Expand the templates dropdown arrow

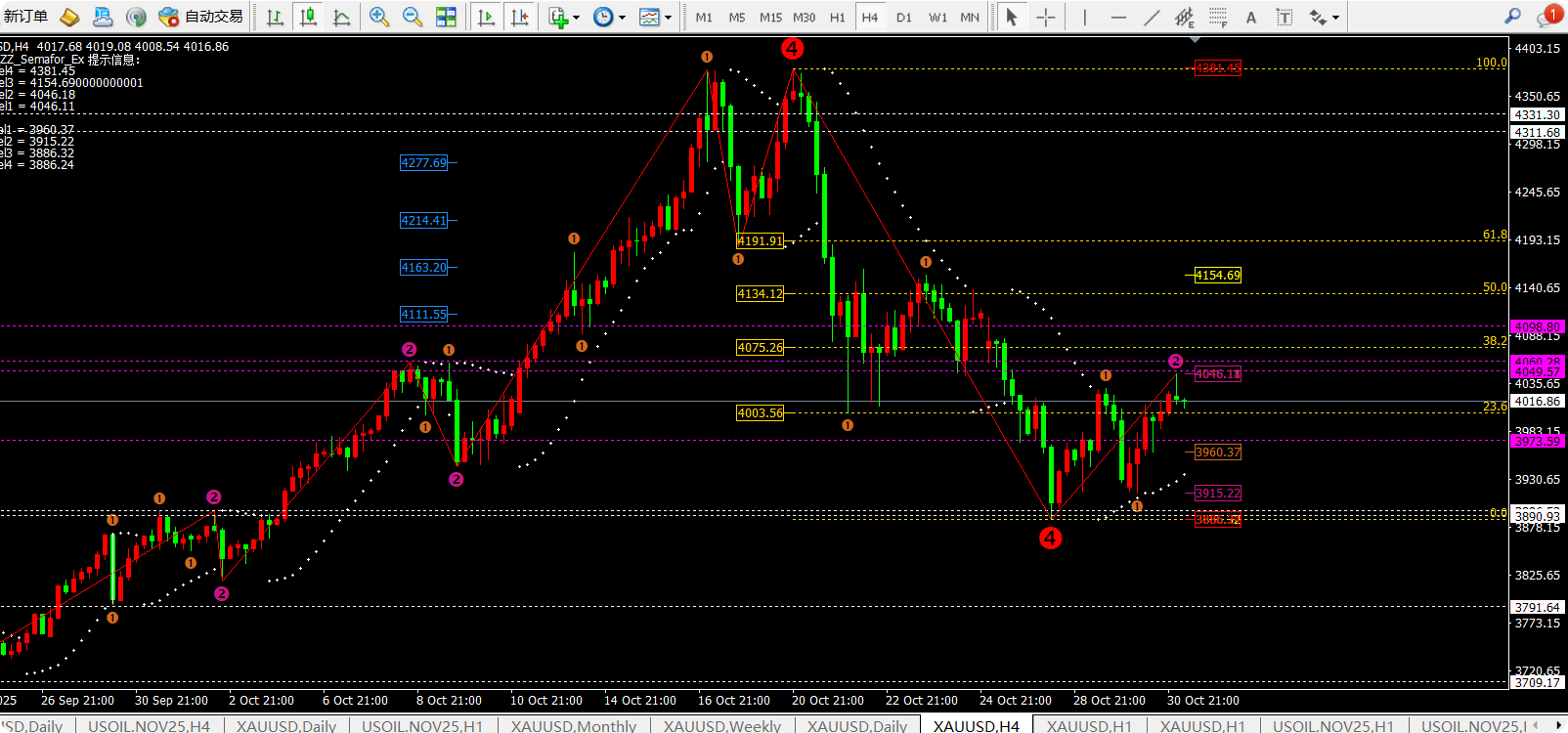668,18
